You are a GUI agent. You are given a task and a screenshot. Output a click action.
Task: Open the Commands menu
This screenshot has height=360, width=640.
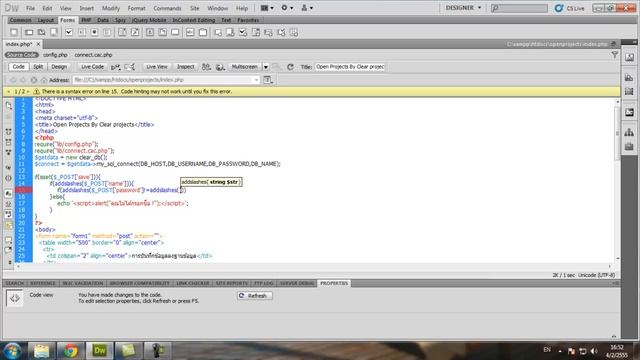pyautogui.click(x=167, y=8)
